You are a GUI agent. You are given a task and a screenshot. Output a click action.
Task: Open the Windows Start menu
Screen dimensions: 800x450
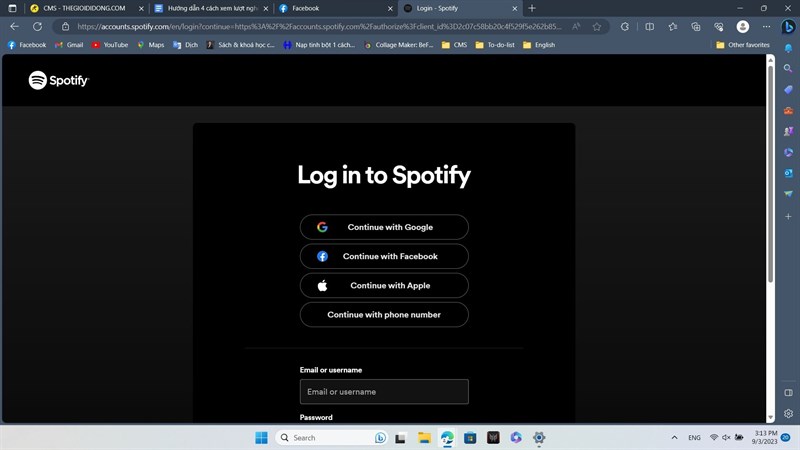point(261,438)
